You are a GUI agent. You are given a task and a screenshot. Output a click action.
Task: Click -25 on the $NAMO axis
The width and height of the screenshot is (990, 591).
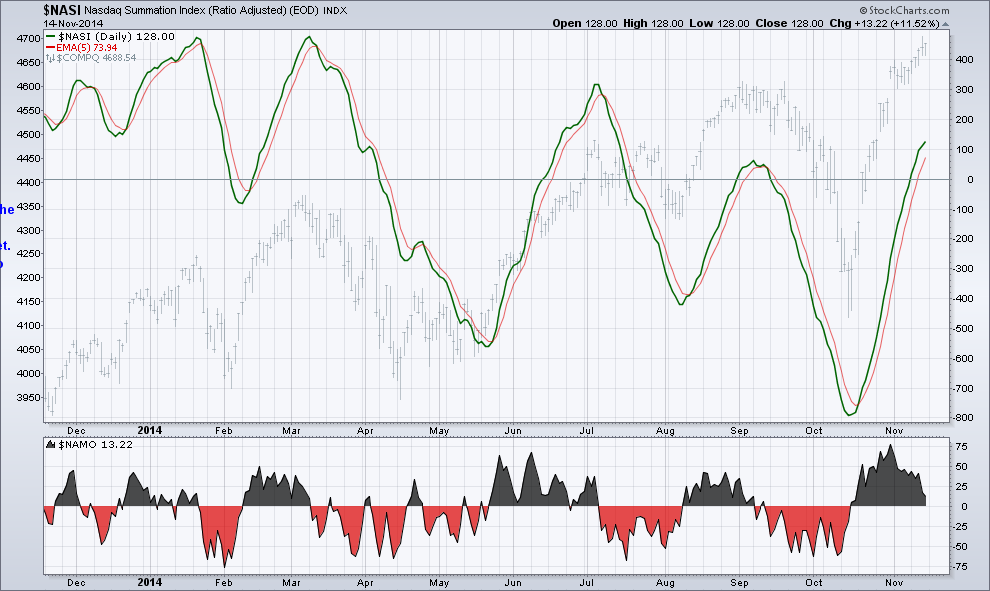click(960, 527)
